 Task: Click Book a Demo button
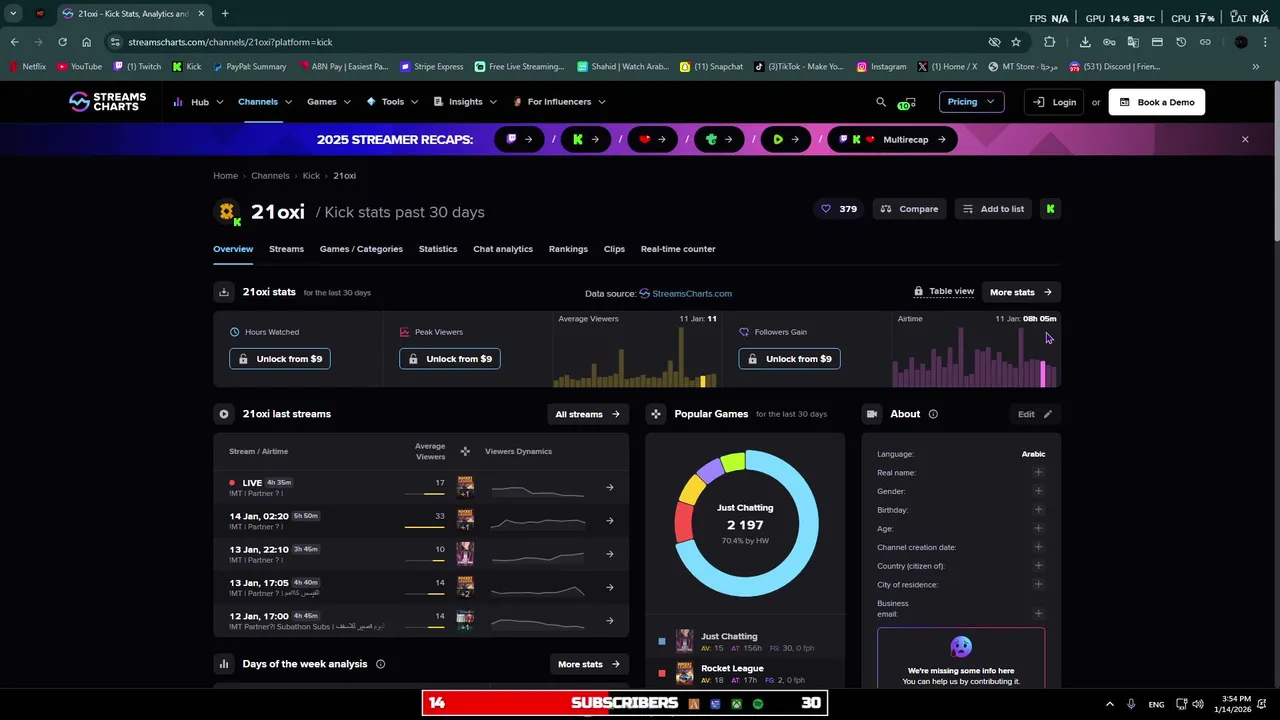[x=1157, y=102]
